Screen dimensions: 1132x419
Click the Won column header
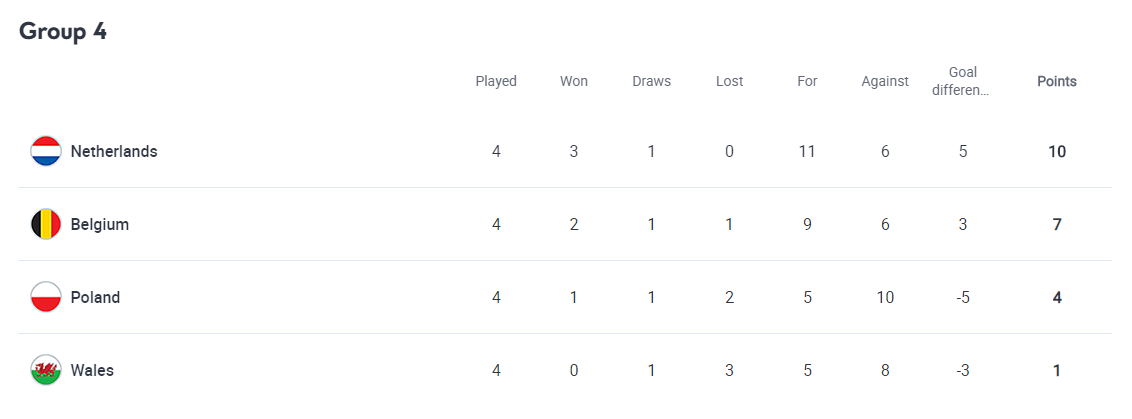574,82
